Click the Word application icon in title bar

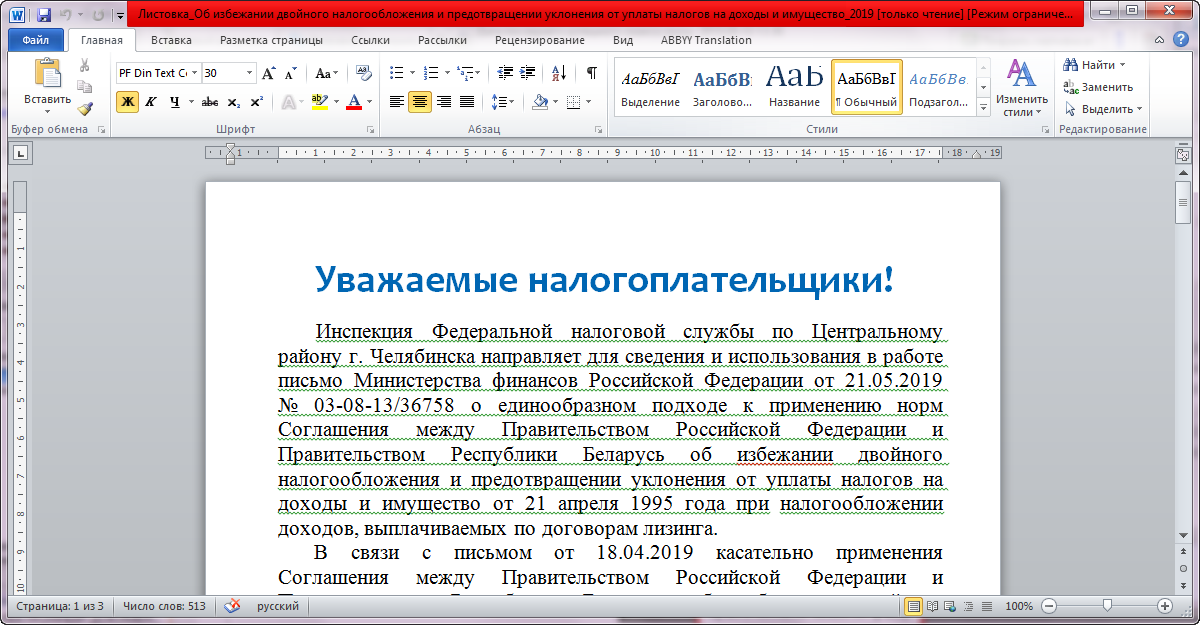[x=18, y=15]
